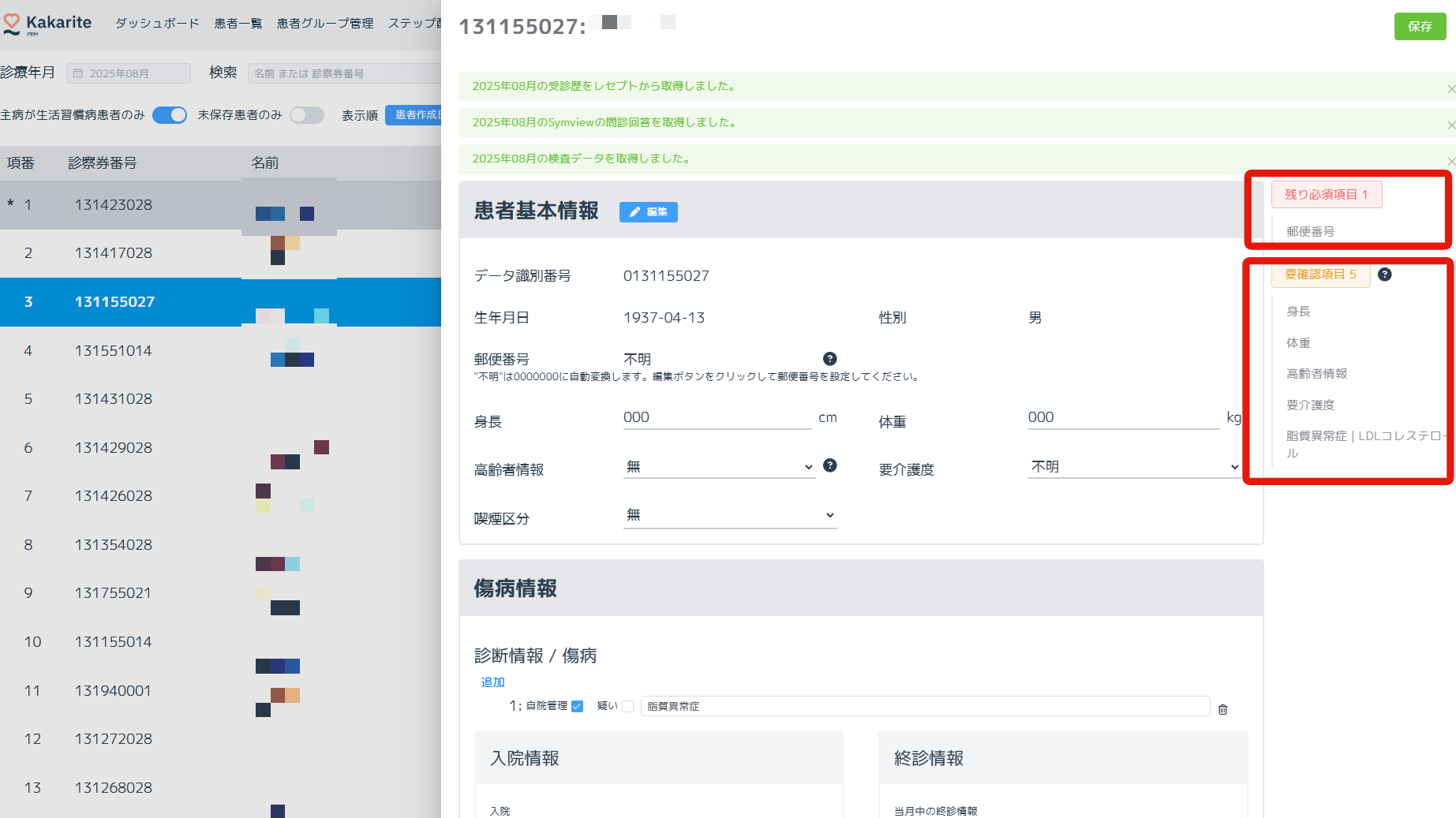The width and height of the screenshot is (1456, 818).
Task: Click help icon next to 郵便番号
Action: click(x=829, y=359)
